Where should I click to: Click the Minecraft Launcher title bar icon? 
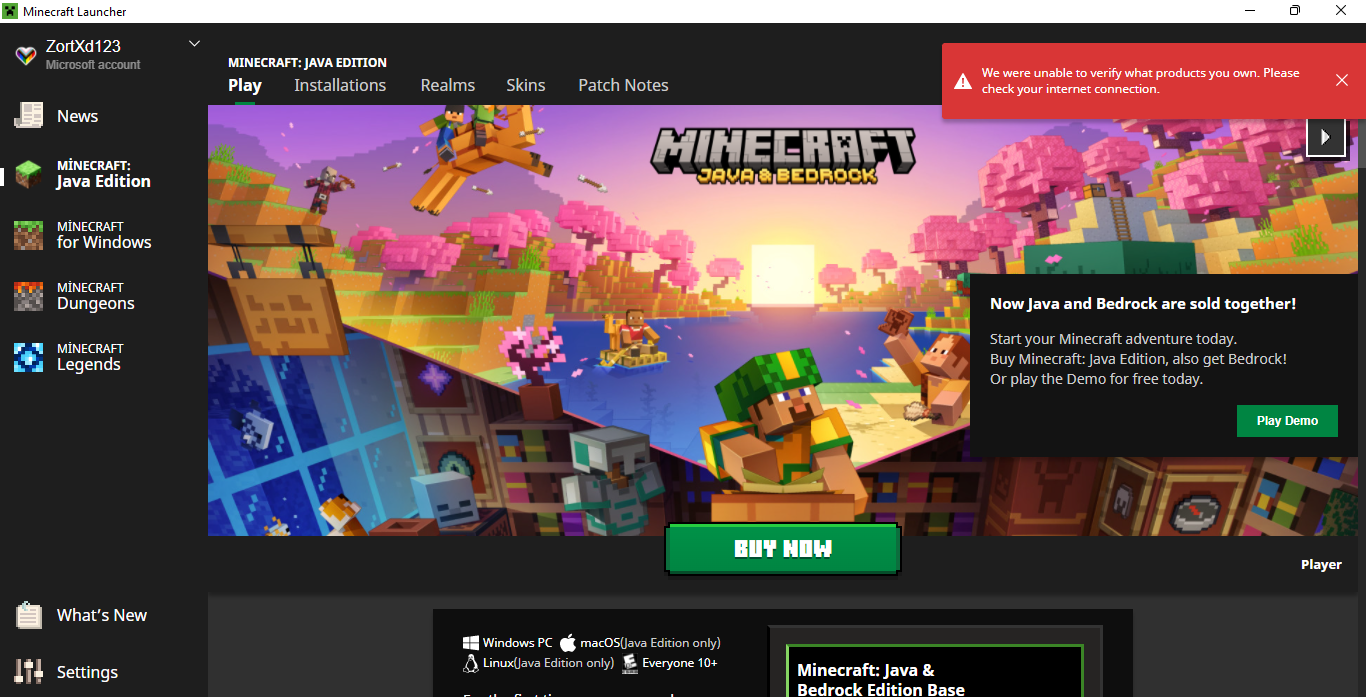(x=11, y=11)
